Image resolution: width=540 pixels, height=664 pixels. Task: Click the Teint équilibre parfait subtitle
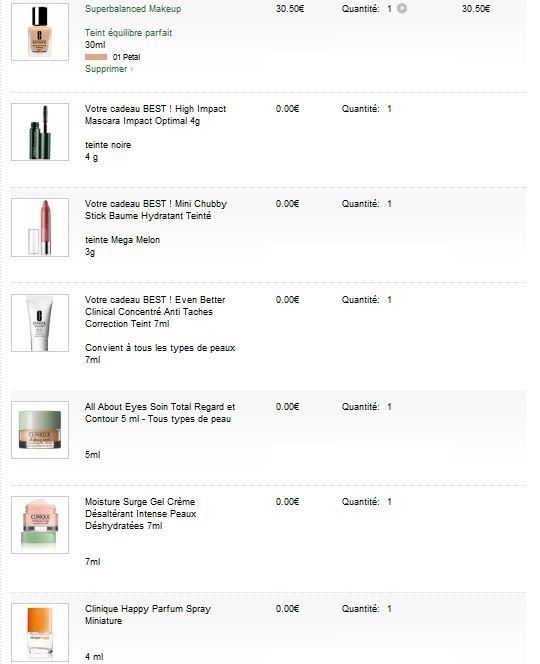(x=128, y=33)
